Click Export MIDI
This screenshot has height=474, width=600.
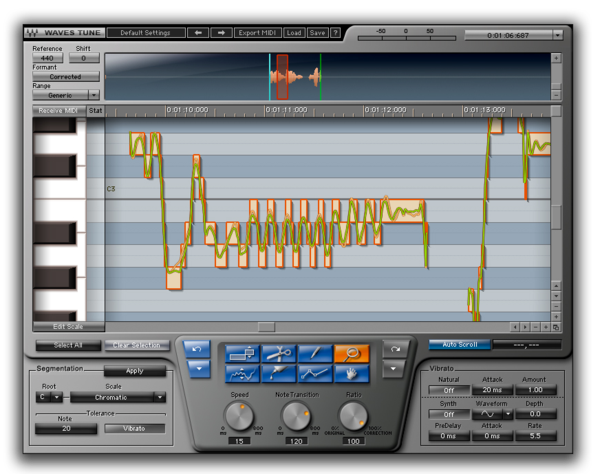pyautogui.click(x=258, y=33)
